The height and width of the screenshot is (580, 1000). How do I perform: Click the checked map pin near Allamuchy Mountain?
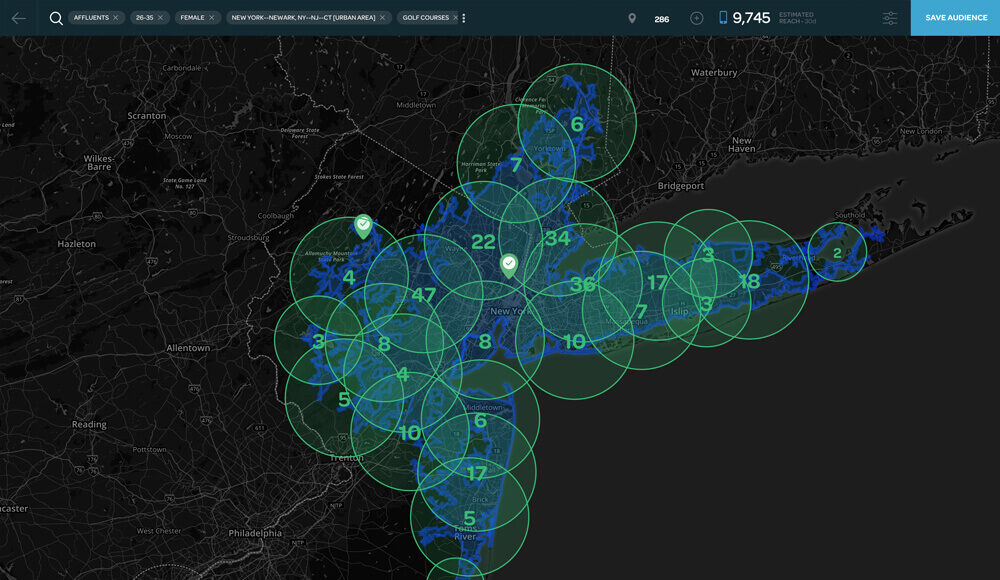pyautogui.click(x=363, y=227)
